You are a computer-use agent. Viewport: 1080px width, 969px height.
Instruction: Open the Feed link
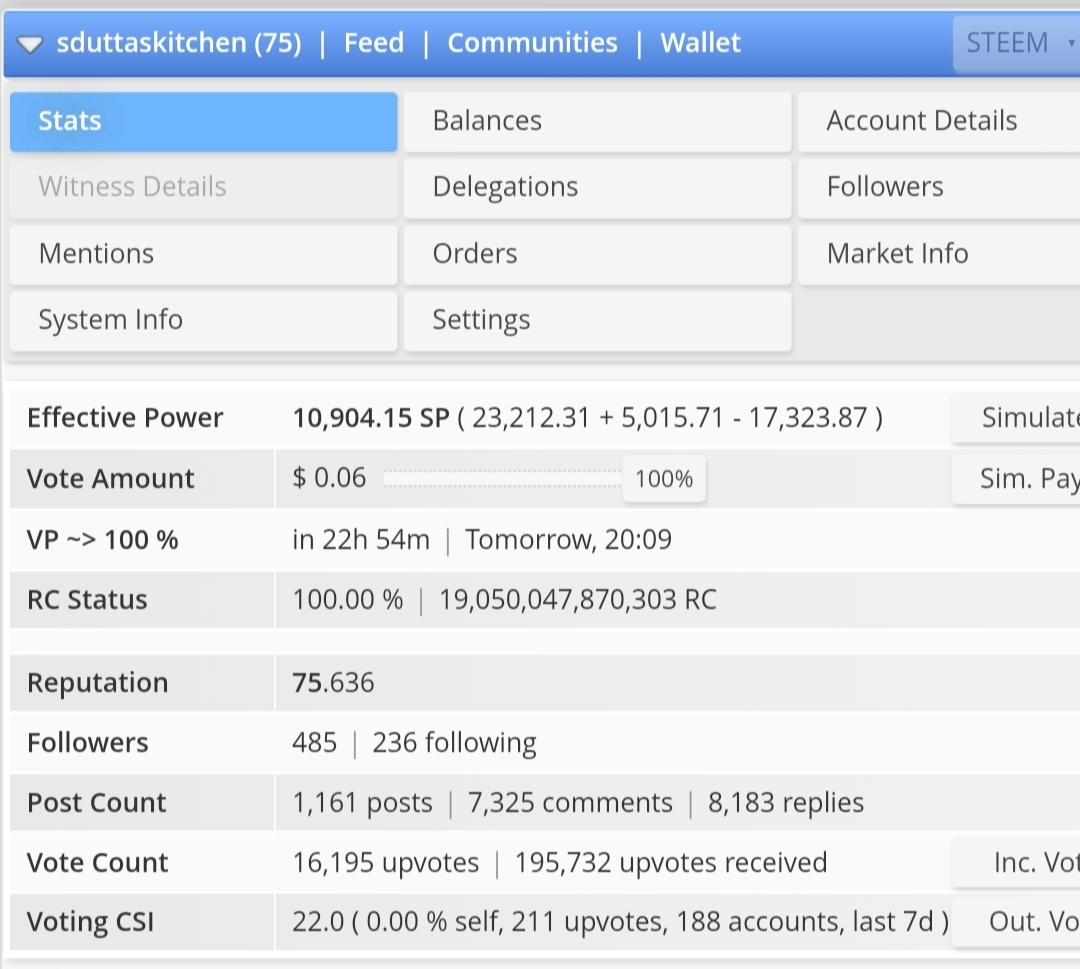point(374,43)
